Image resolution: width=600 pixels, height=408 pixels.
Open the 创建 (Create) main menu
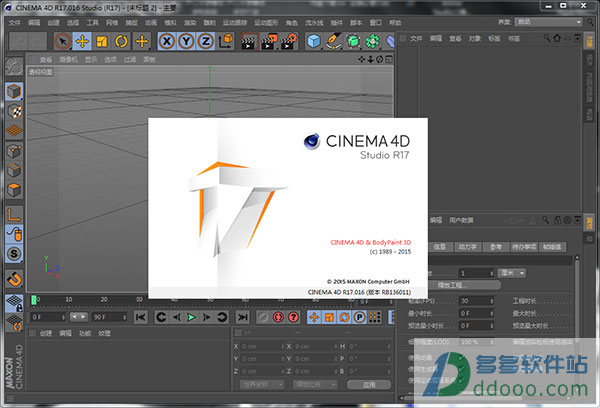click(x=54, y=23)
